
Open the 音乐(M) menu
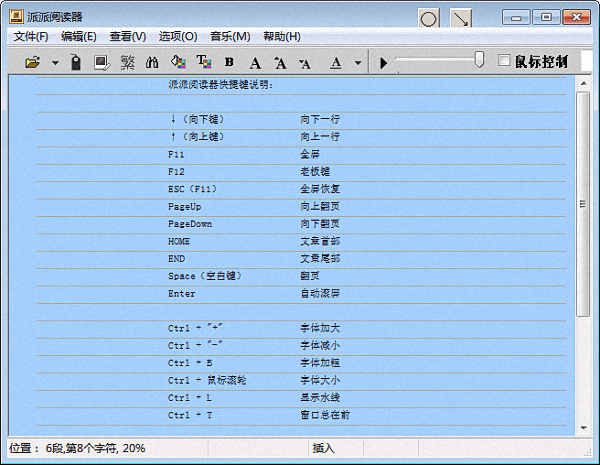coord(230,37)
